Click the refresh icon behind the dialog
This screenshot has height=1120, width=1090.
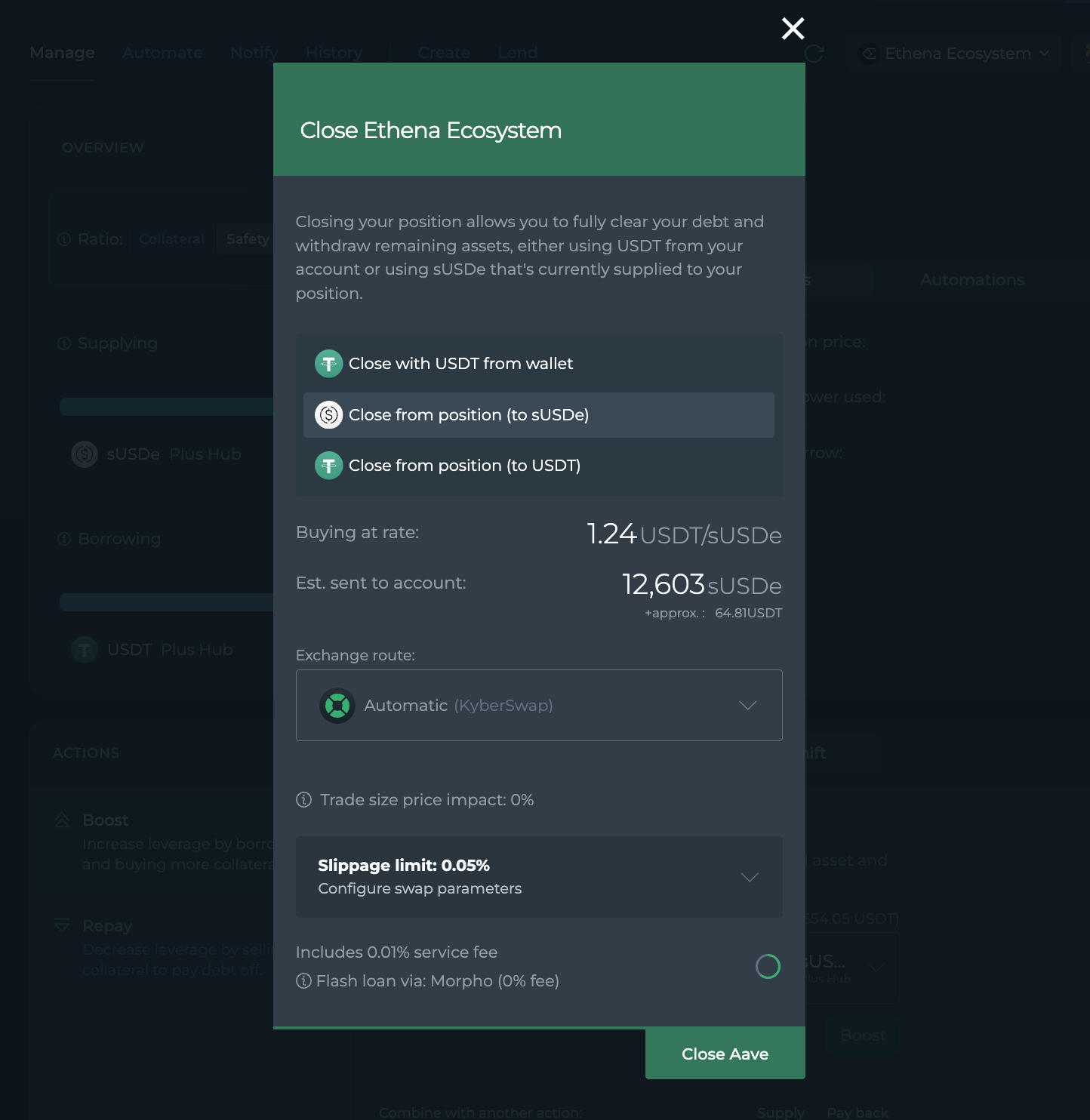pyautogui.click(x=814, y=53)
